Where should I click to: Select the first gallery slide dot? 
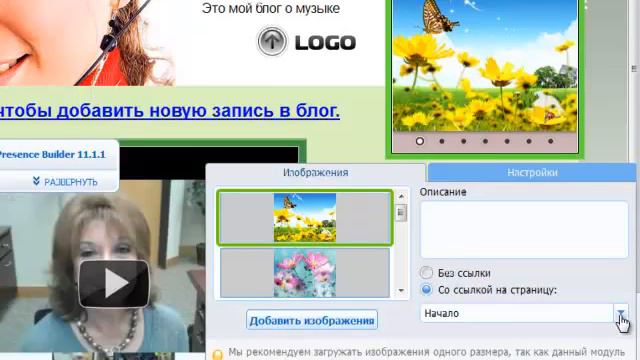click(x=420, y=141)
